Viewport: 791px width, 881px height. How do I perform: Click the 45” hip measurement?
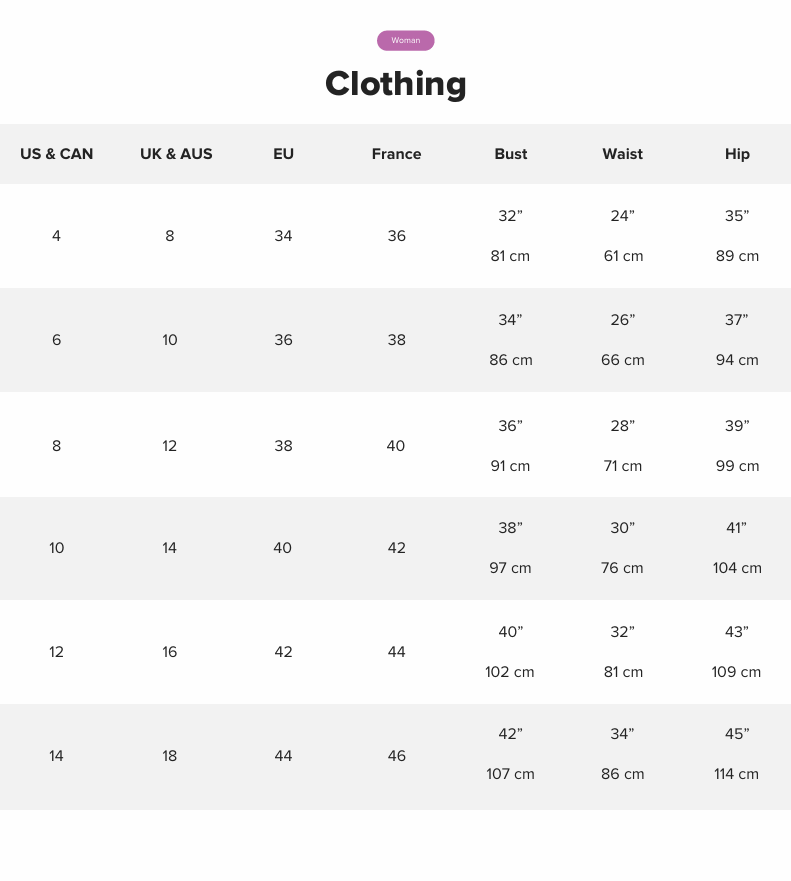737,734
